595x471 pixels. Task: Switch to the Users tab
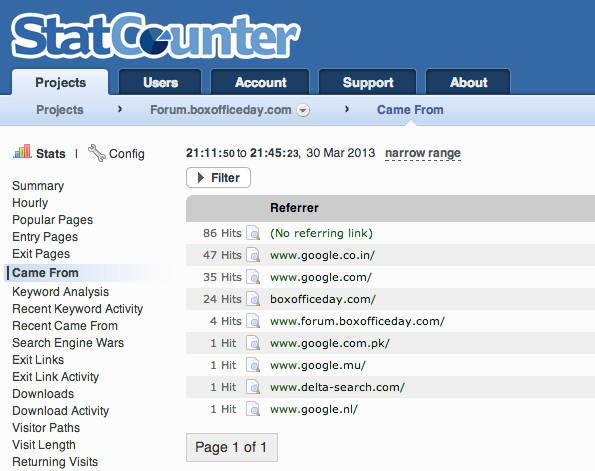tap(160, 82)
